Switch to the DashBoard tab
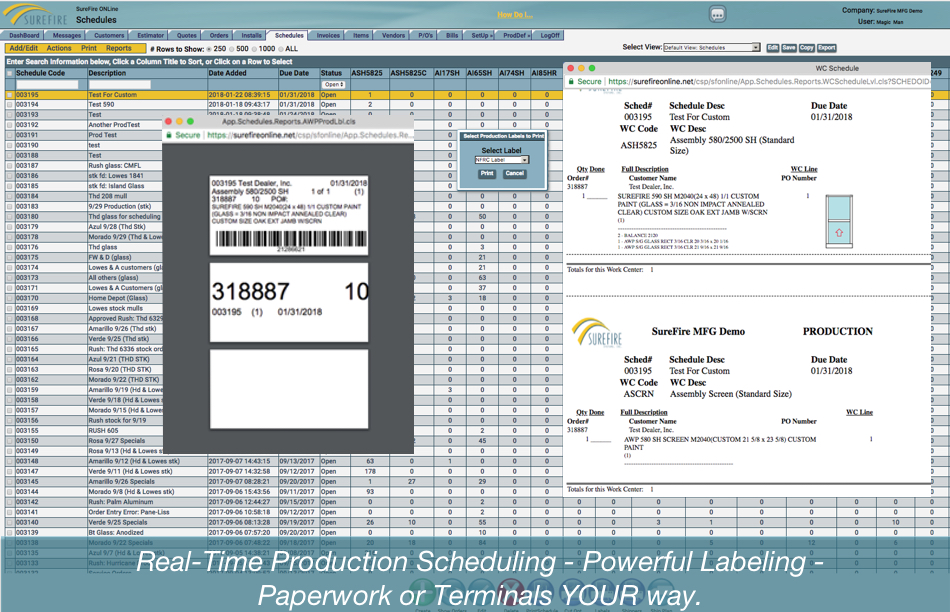This screenshot has height=612, width=950. [24, 36]
